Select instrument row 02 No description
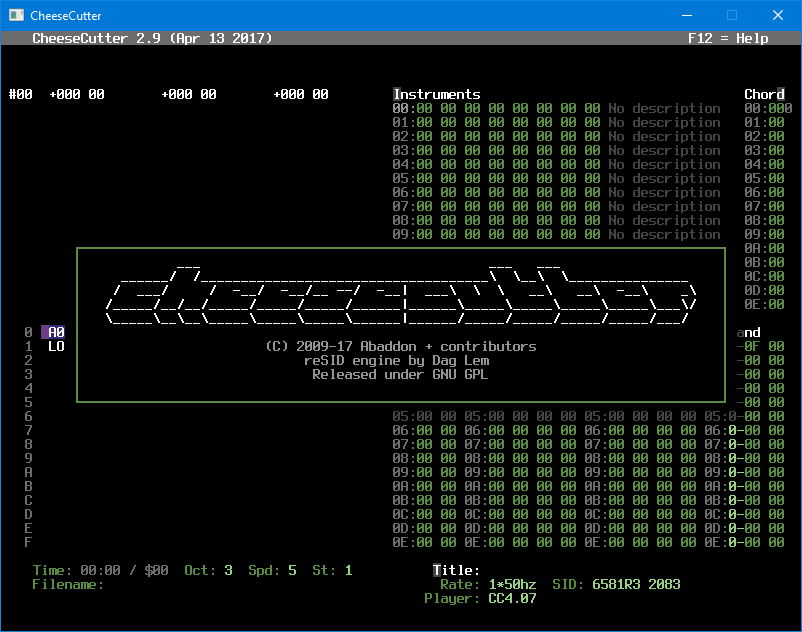The height and width of the screenshot is (632, 802). pos(556,137)
